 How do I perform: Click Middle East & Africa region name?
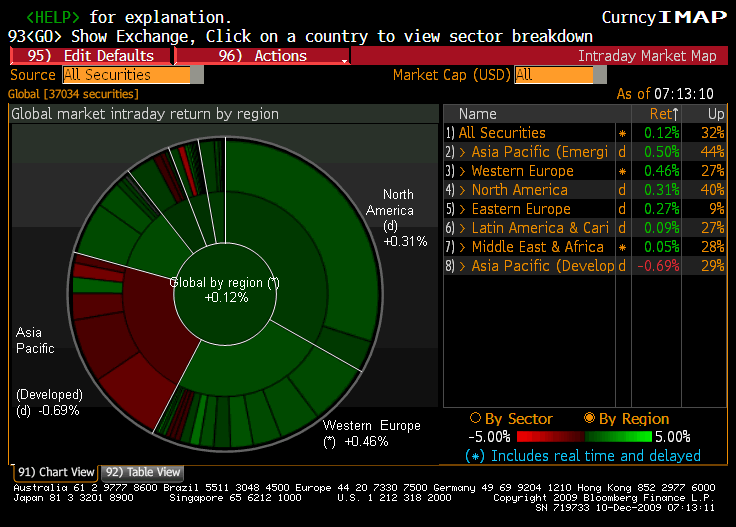(x=537, y=247)
